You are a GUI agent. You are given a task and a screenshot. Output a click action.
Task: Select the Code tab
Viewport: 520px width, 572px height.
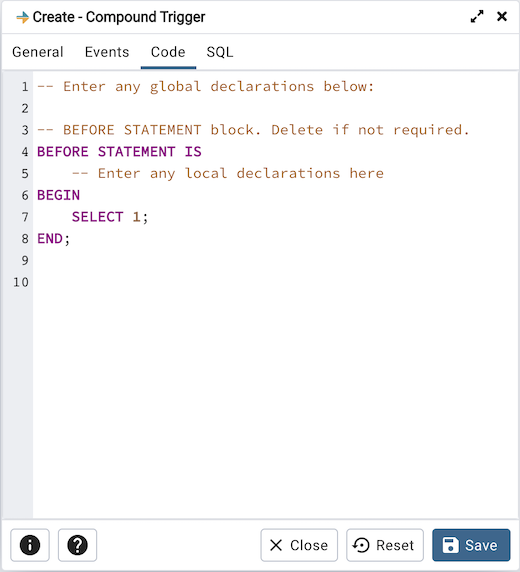point(168,52)
